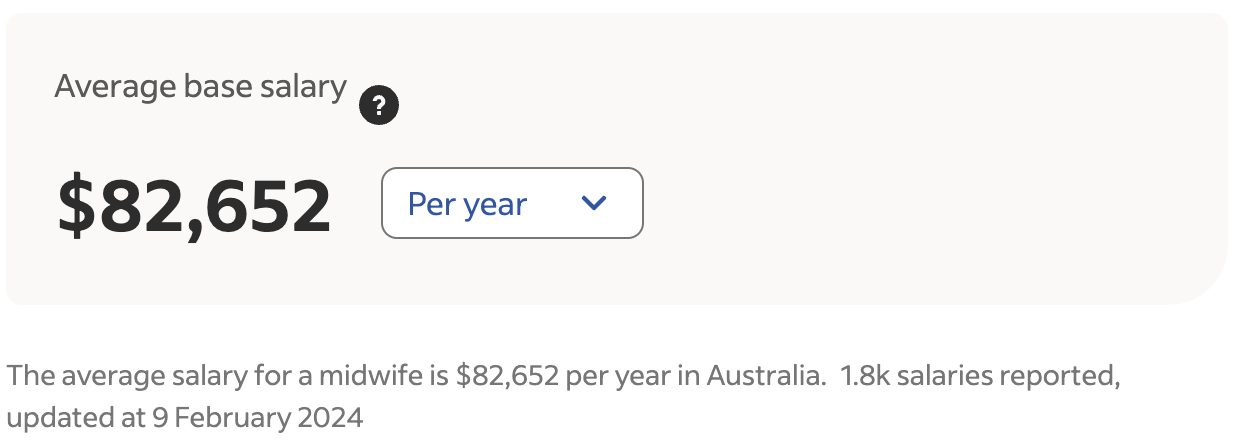The image size is (1234, 442).
Task: Click '1.8k salaries reported' text
Action: [x=978, y=376]
